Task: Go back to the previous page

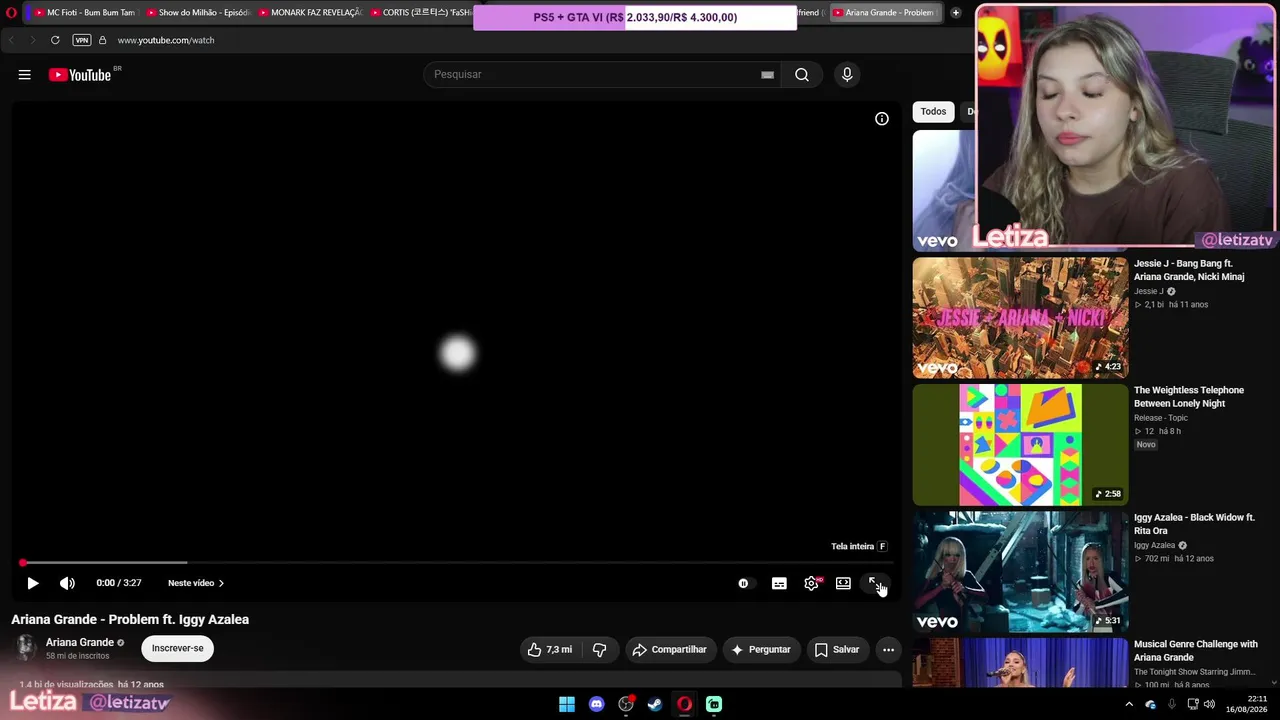Action: (x=12, y=40)
